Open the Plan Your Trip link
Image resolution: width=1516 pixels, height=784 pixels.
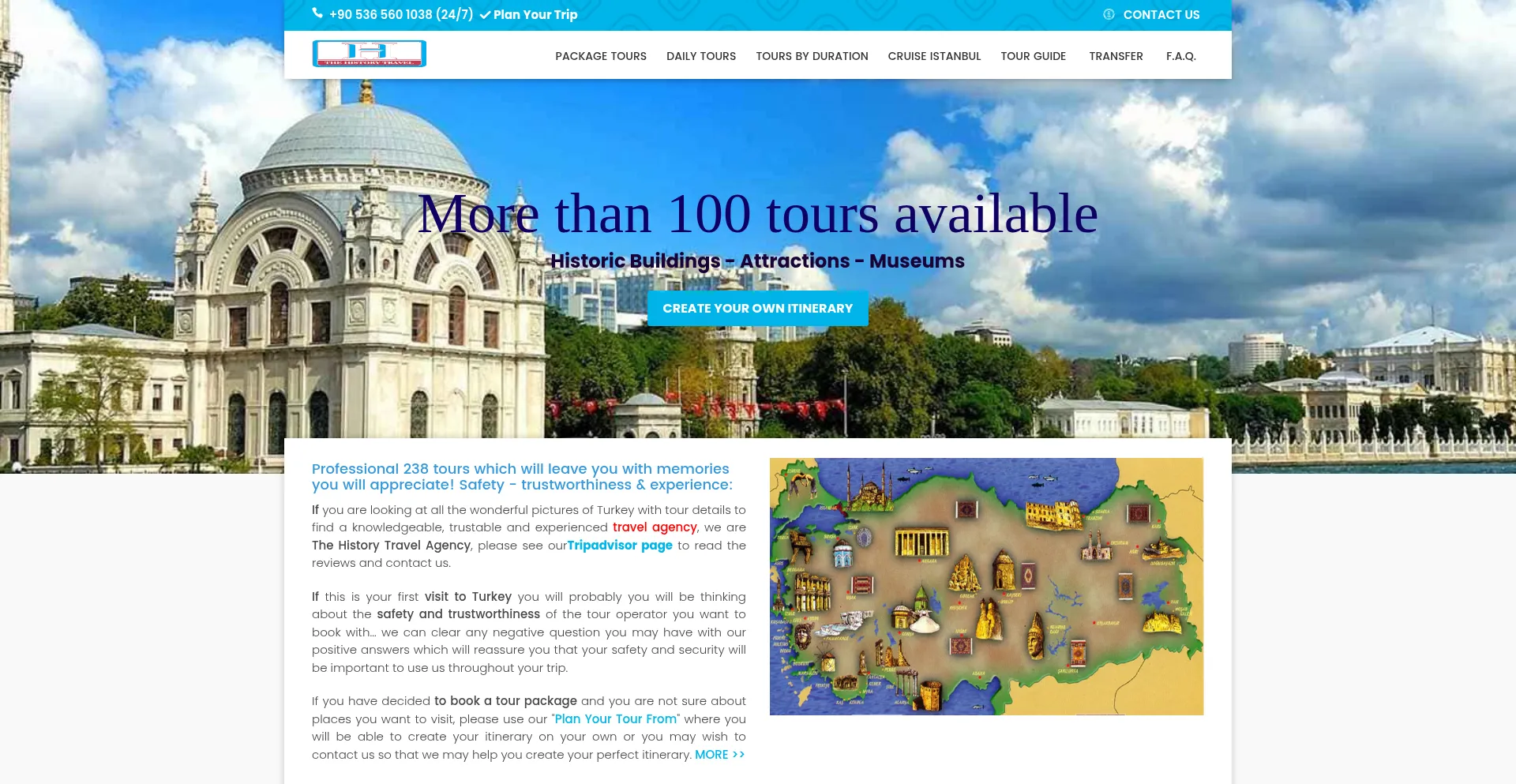pos(535,14)
